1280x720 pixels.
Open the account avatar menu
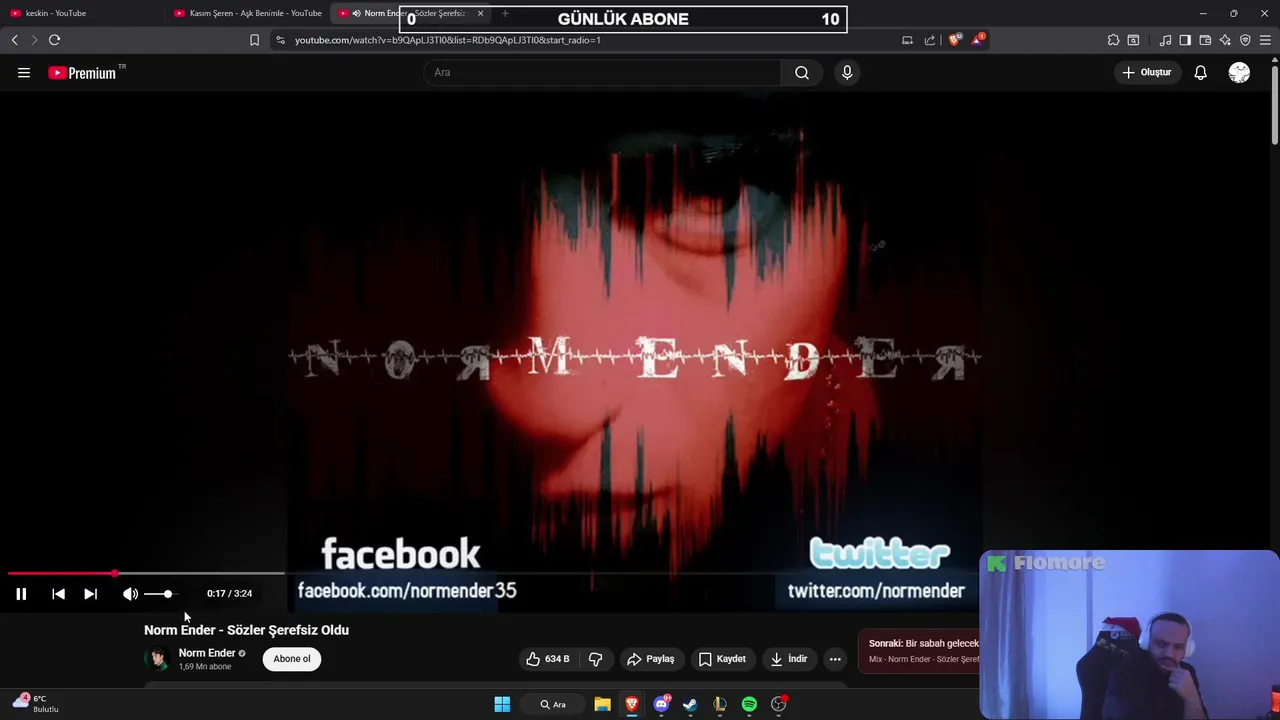pyautogui.click(x=1239, y=72)
